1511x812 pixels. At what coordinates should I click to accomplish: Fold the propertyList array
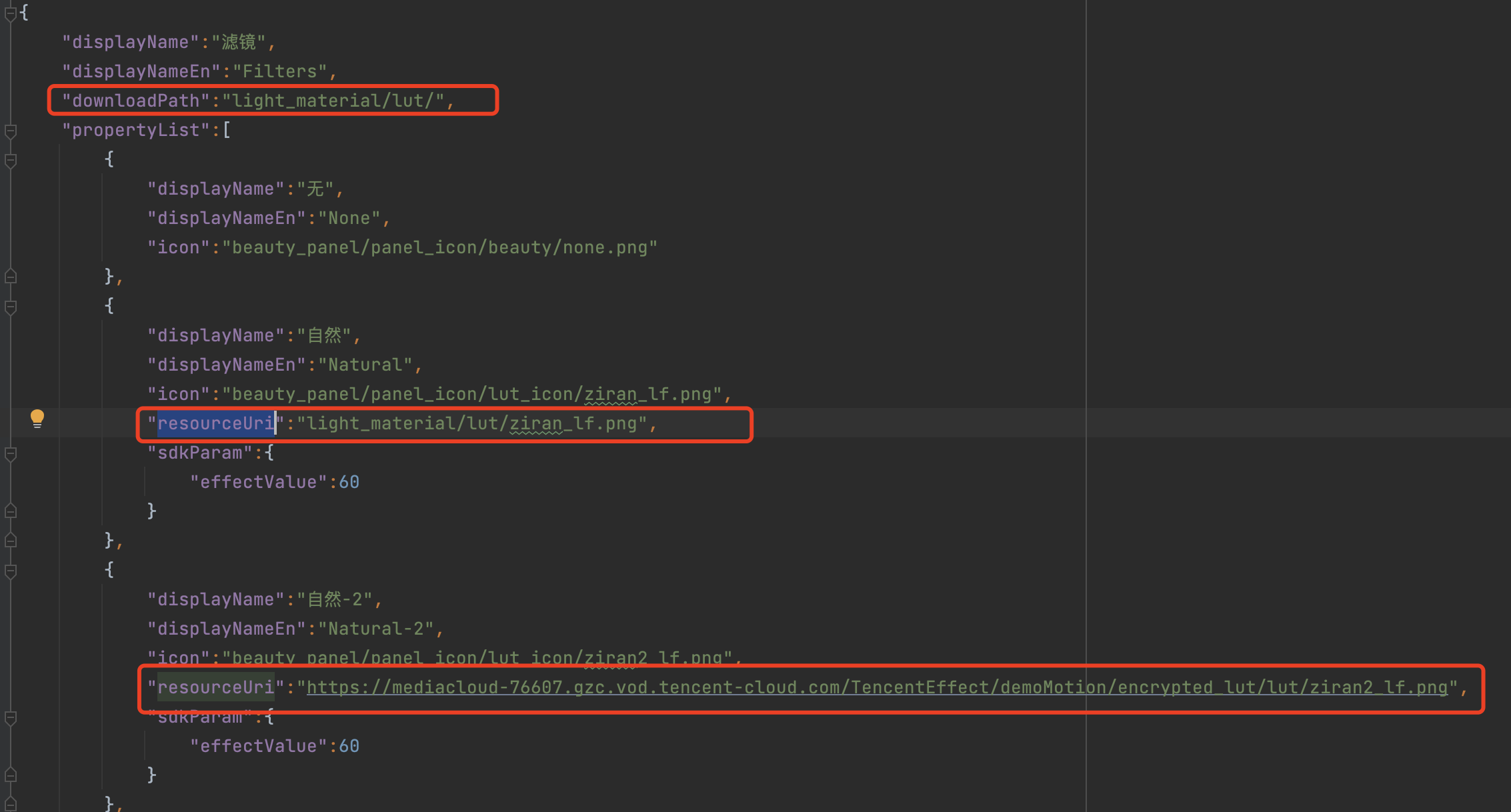tap(11, 131)
